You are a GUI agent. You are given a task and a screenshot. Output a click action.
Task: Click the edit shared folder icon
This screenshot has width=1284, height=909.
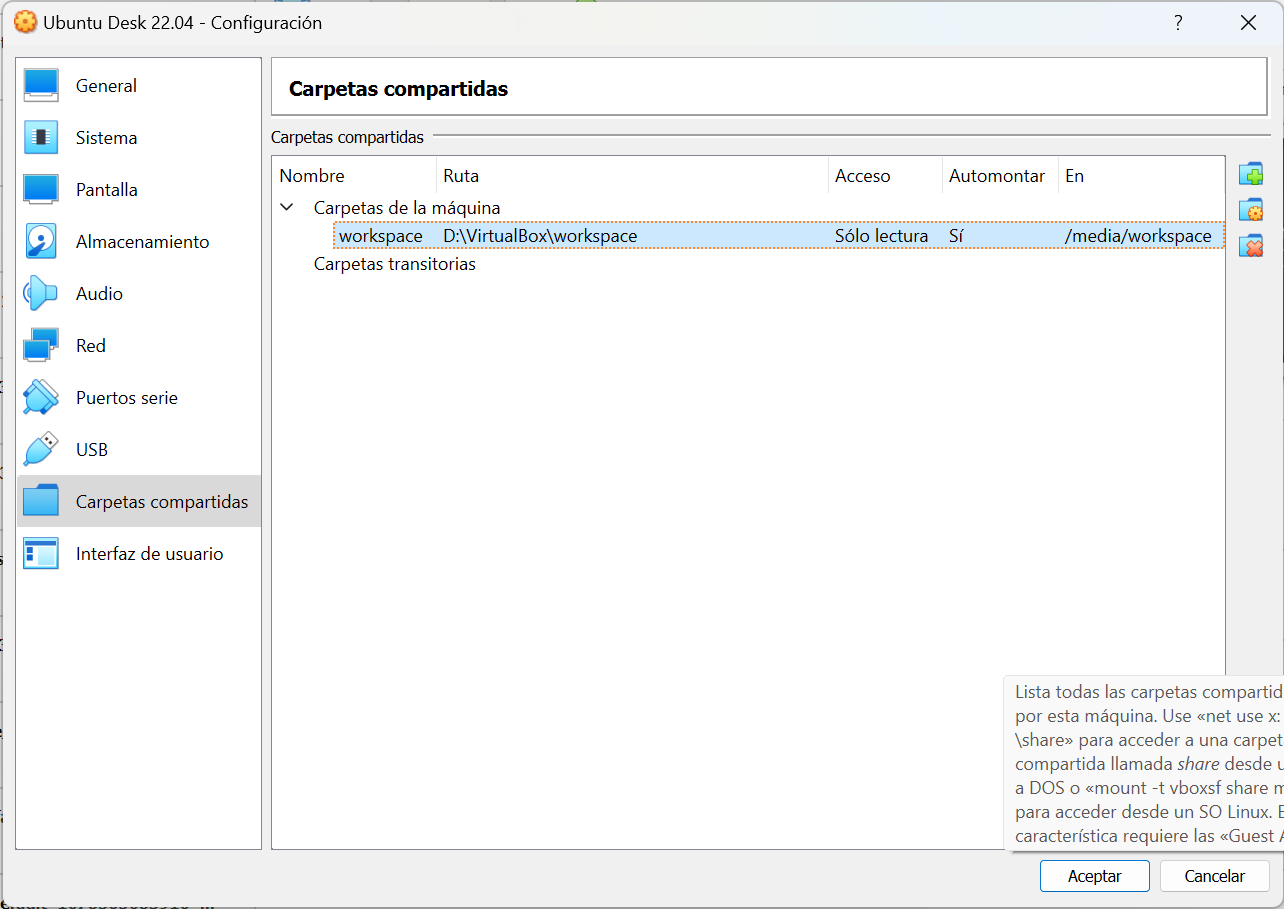point(1251,209)
